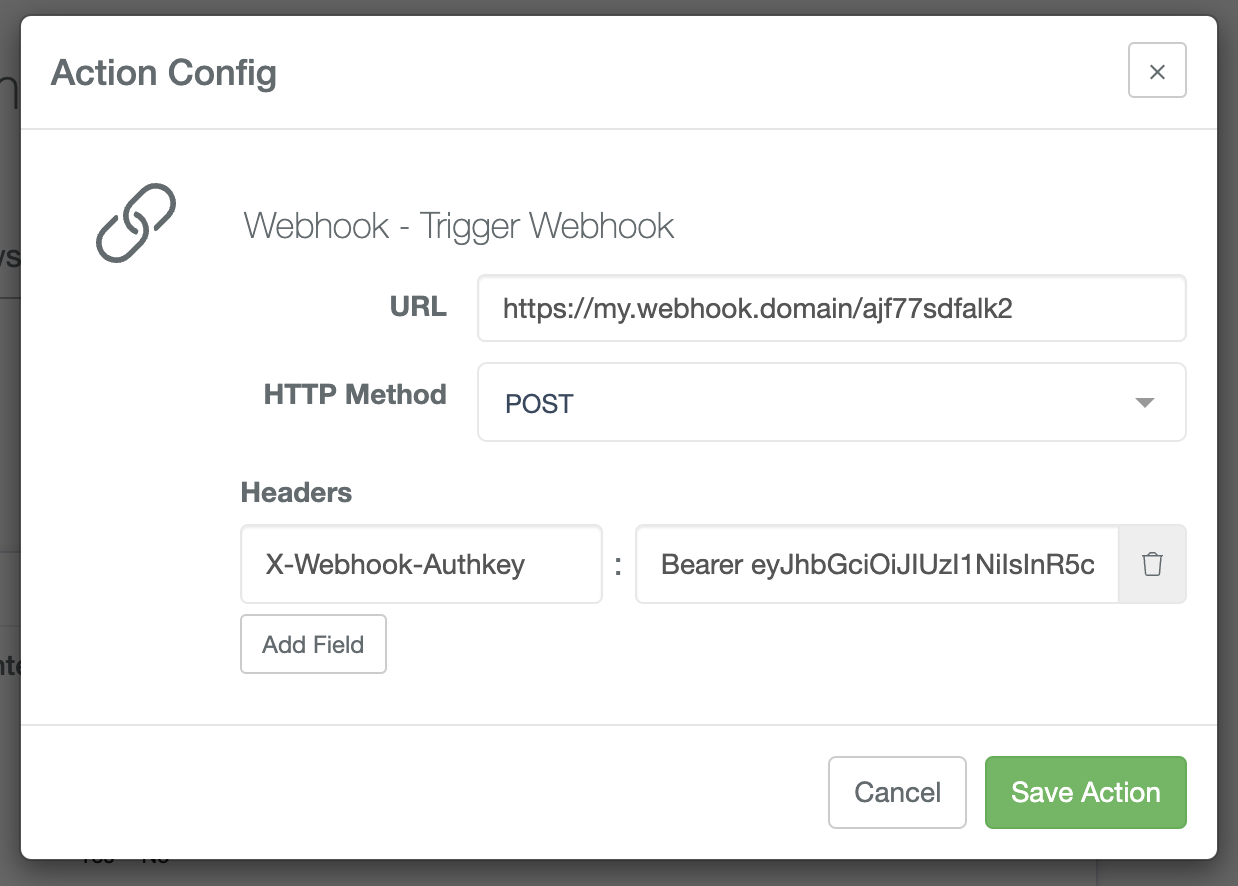Focus the Bearer token header value field
This screenshot has width=1238, height=886.
[877, 564]
